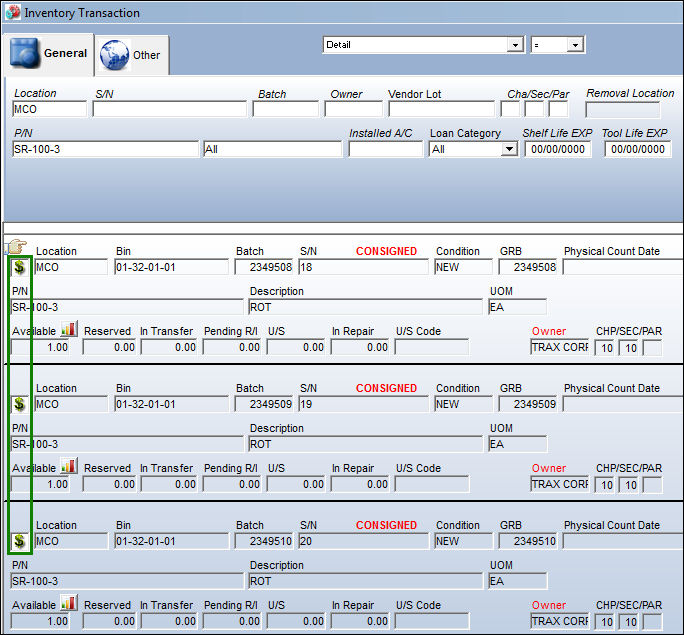Select S/N field showing 18
This screenshot has height=635, width=684.
coord(363,267)
